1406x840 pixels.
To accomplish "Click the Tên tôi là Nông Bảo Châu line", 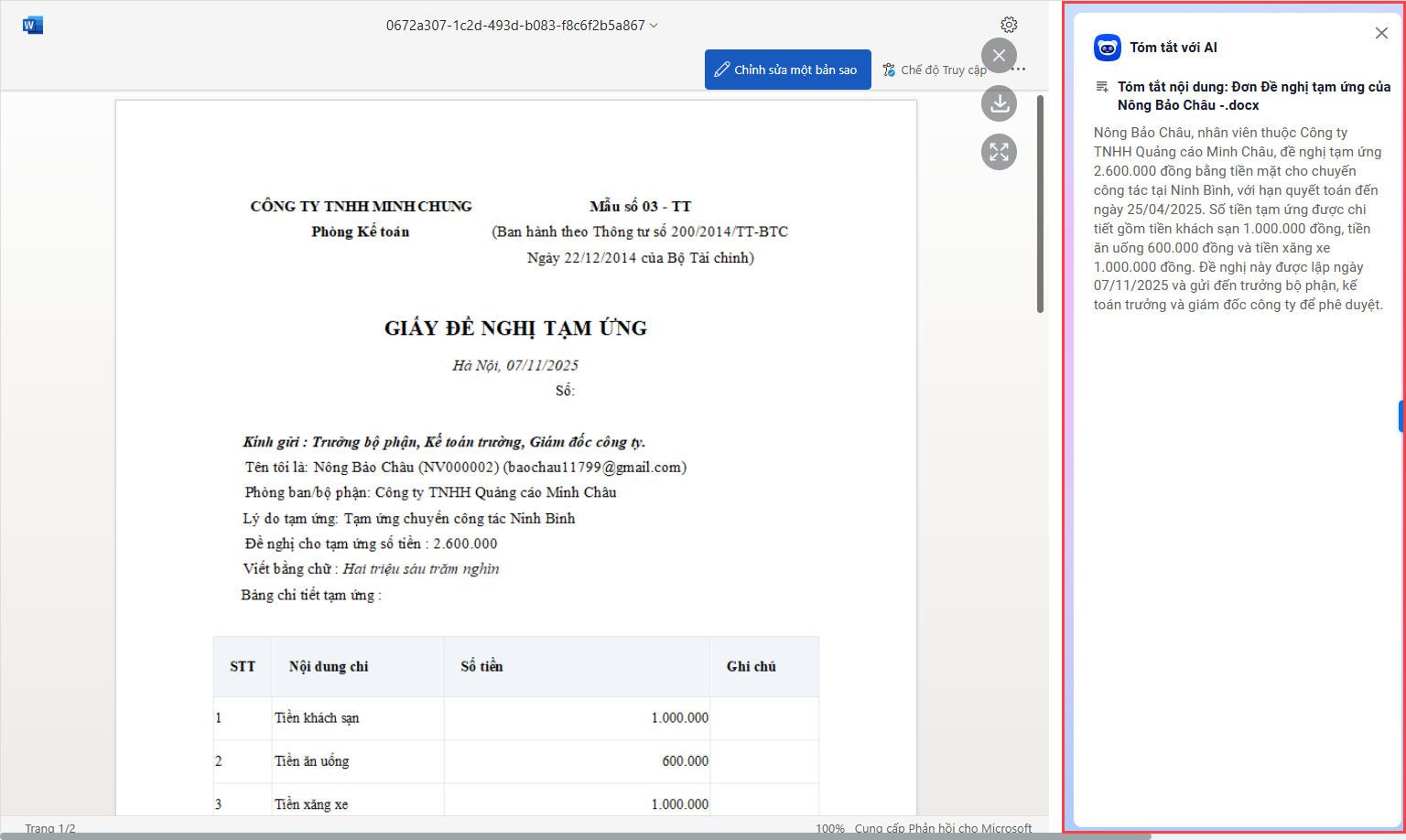I will (465, 468).
